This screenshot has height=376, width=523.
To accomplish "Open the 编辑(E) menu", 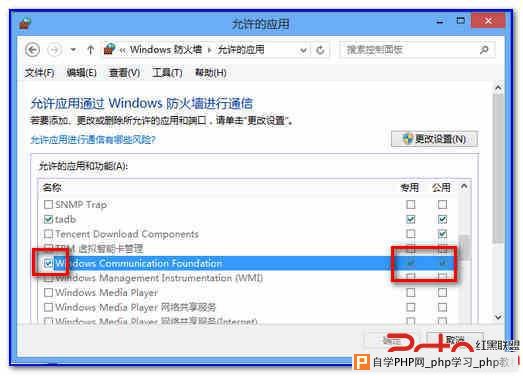I will (81, 72).
